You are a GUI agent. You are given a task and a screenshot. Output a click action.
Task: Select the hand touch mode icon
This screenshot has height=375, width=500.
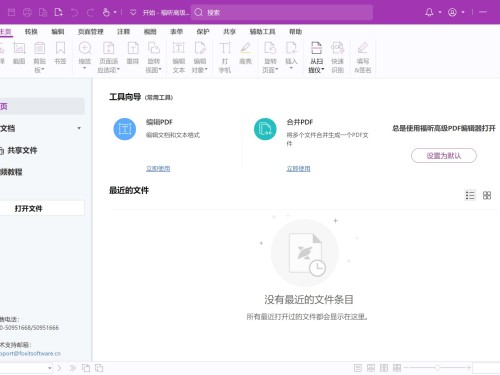106,13
